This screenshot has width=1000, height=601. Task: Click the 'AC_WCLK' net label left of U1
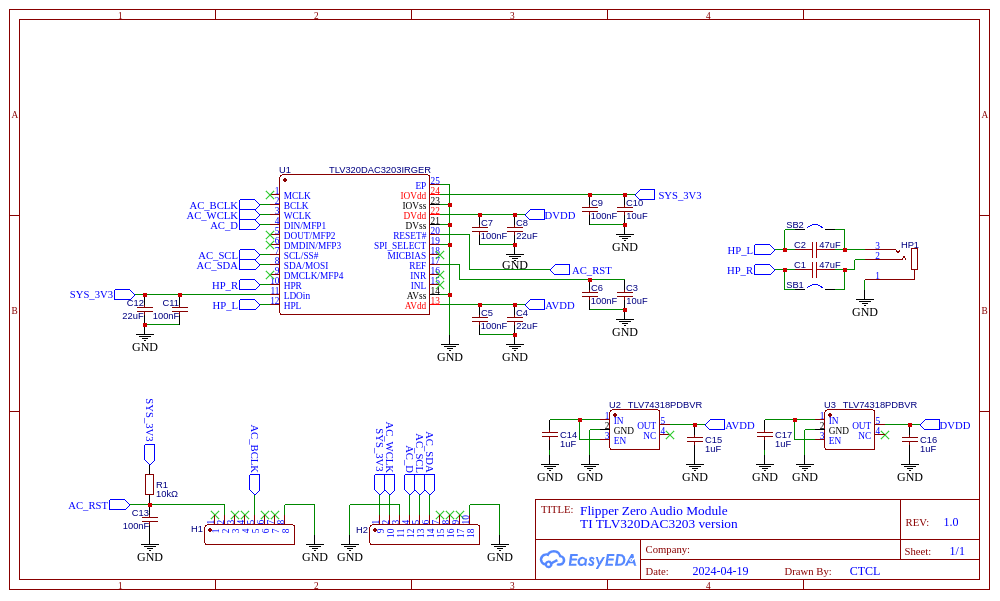212,216
